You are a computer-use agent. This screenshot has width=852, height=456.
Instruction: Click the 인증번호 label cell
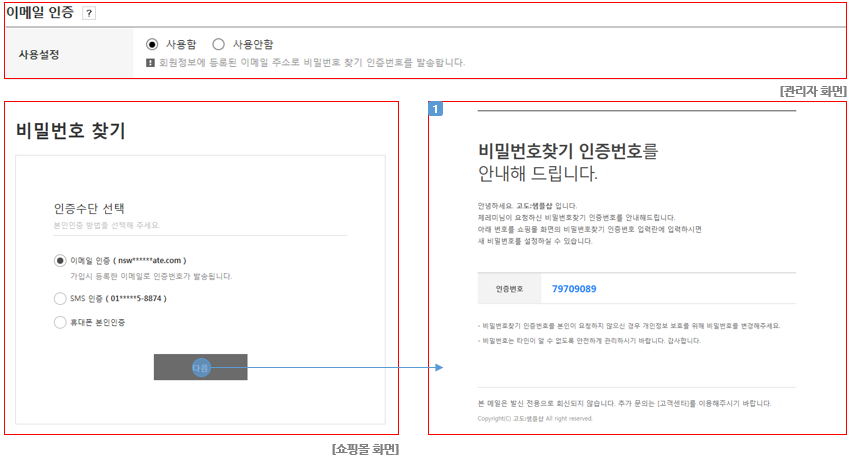coord(509,289)
